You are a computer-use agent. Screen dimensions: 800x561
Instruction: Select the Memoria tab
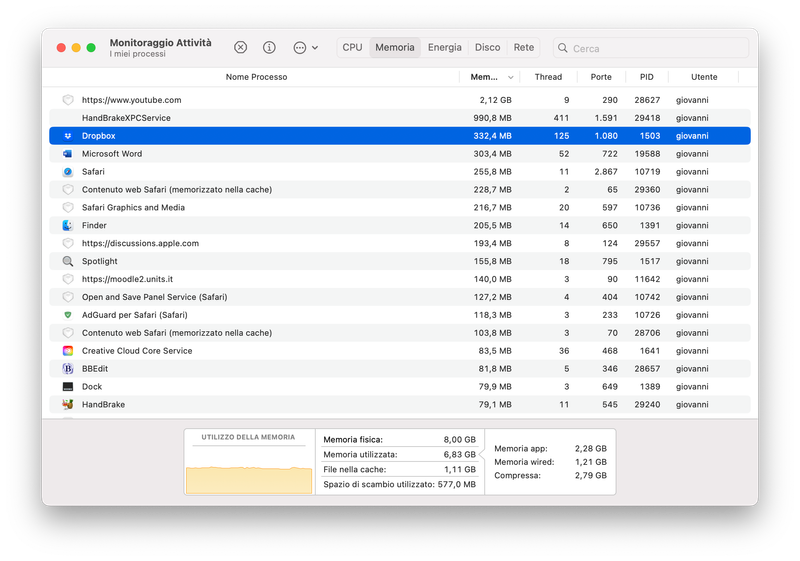pyautogui.click(x=395, y=47)
